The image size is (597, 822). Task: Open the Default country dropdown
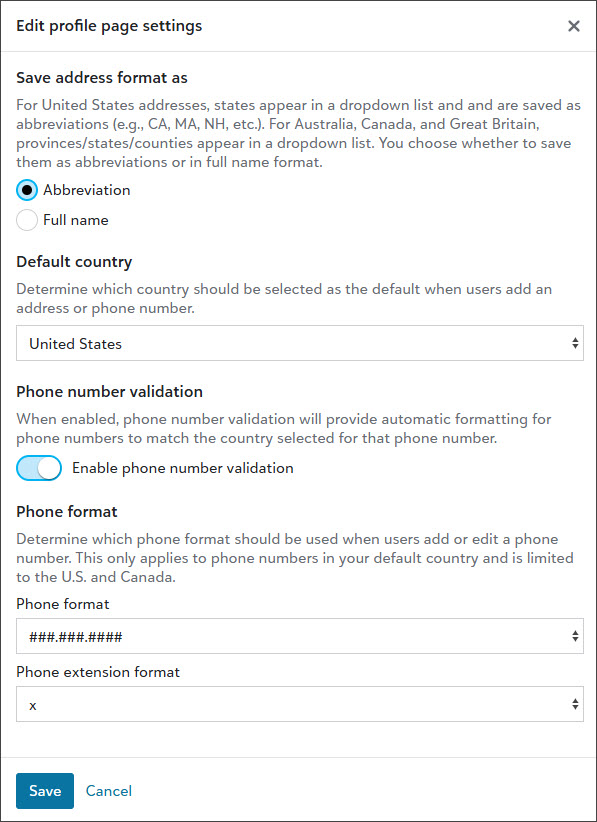coord(300,343)
